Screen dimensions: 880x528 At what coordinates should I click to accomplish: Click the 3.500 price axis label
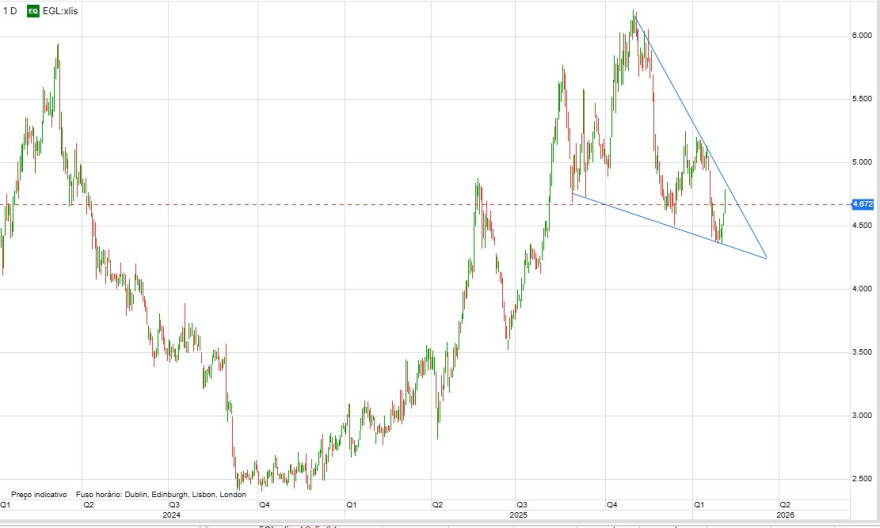[861, 352]
